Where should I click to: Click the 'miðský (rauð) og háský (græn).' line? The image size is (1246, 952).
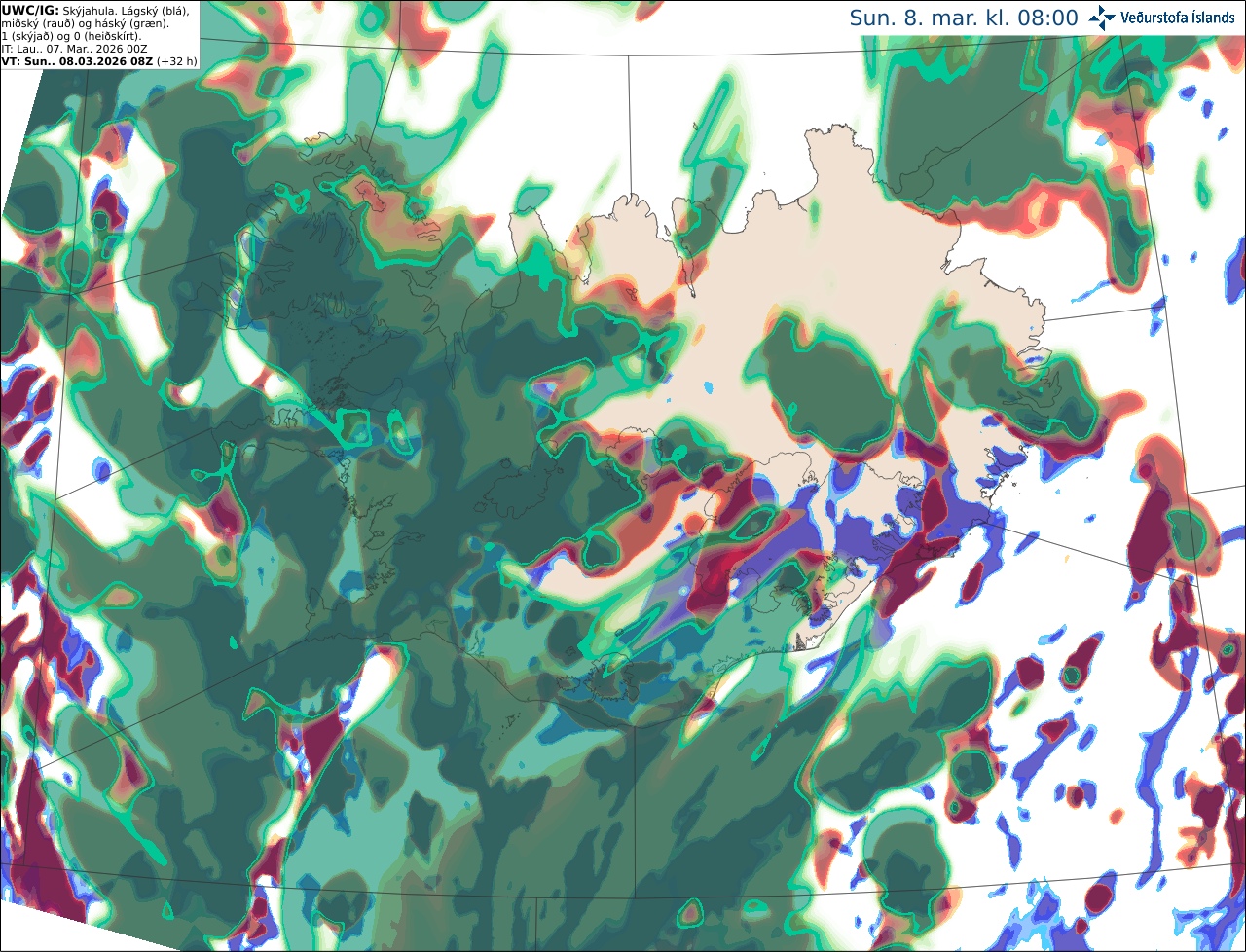tap(84, 22)
